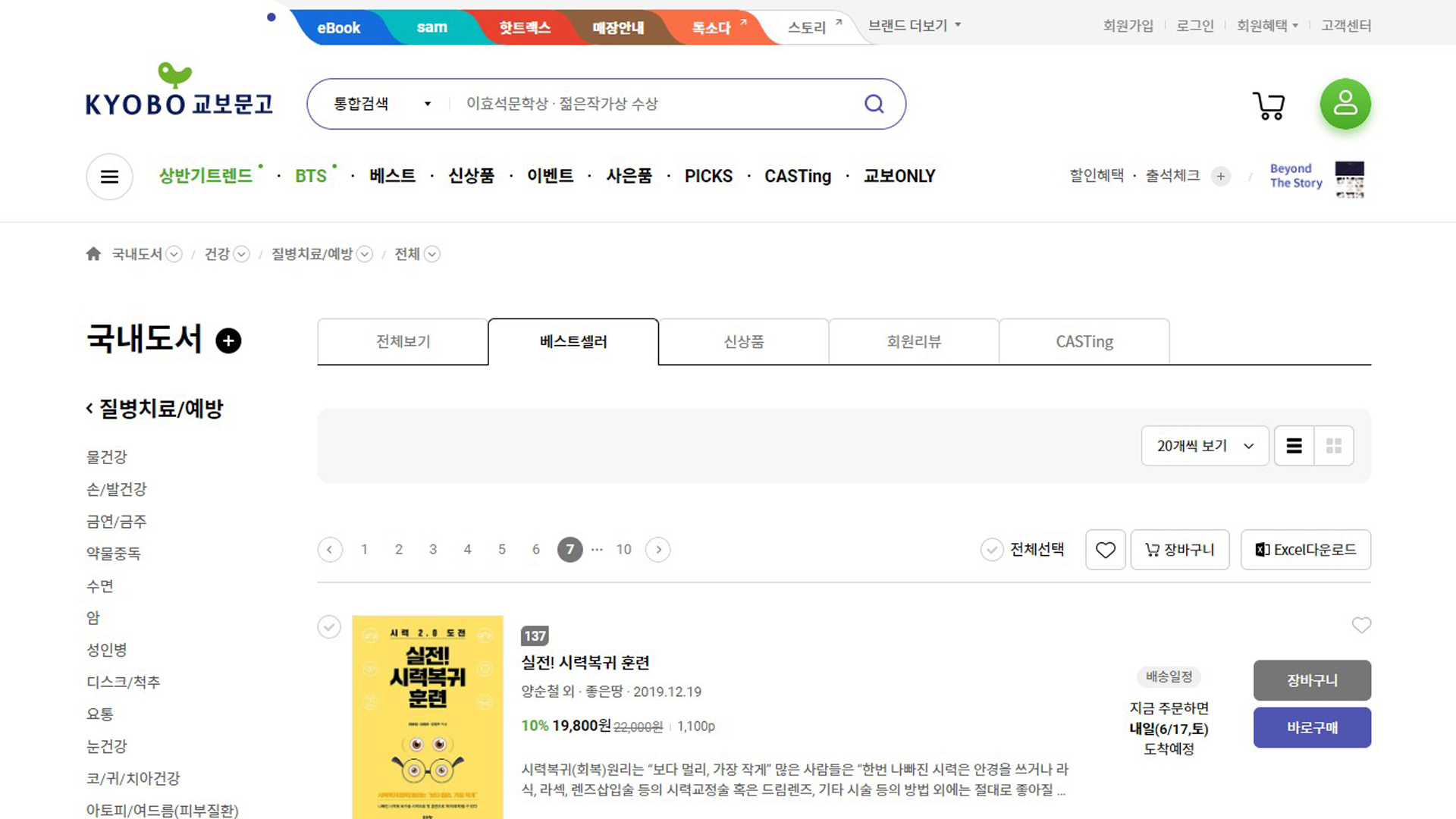
Task: Switch to the 회원리뷰 tab
Action: (914, 342)
